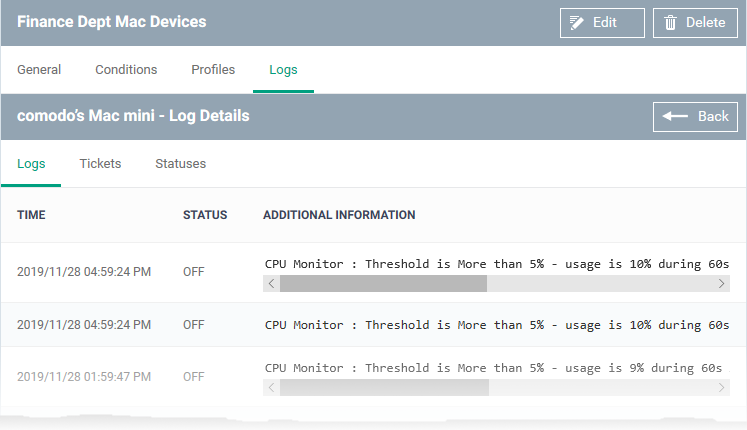Switch to the Conditions tab

[126, 70]
